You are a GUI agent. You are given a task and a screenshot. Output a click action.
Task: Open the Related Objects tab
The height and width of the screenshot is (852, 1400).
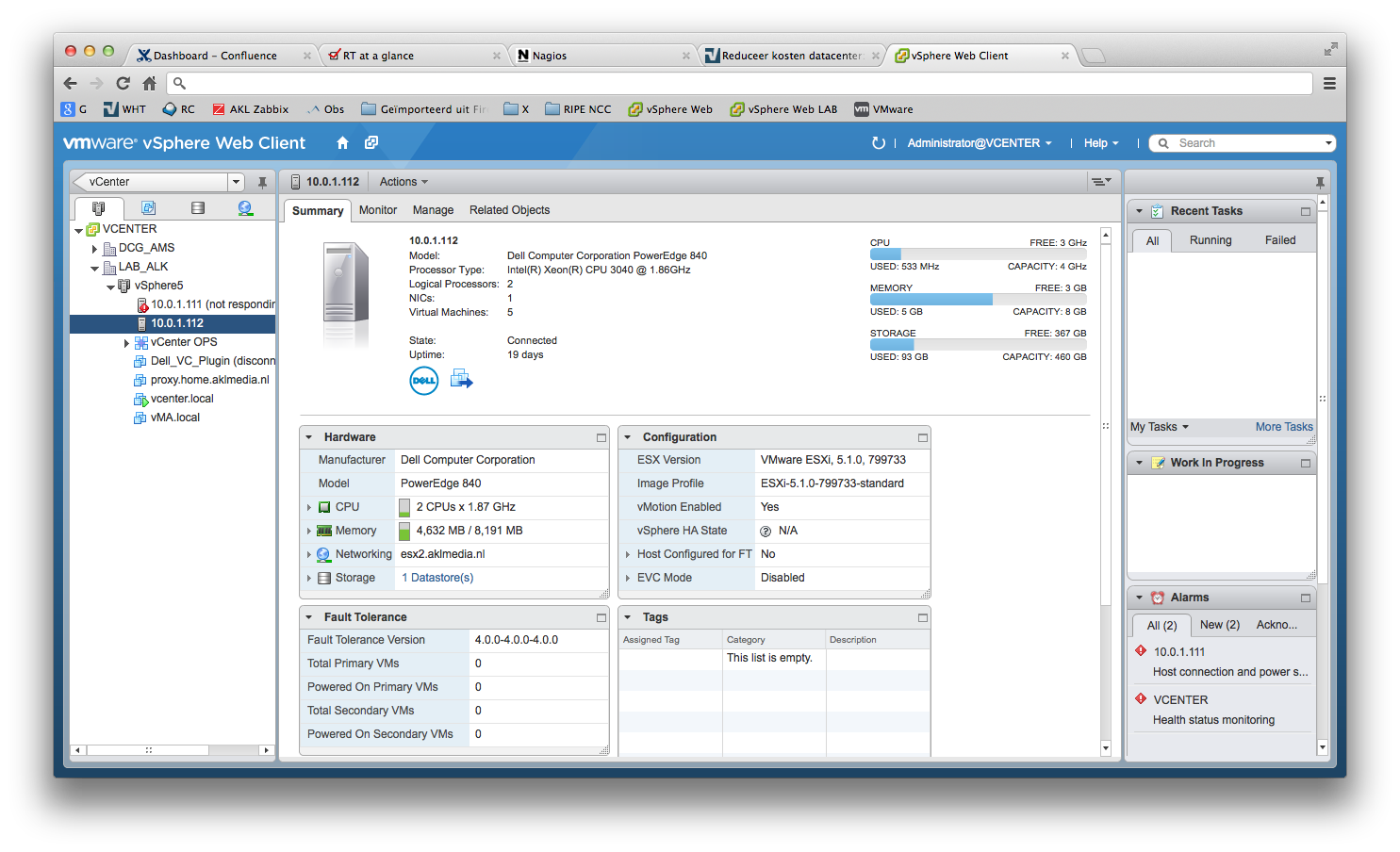509,210
